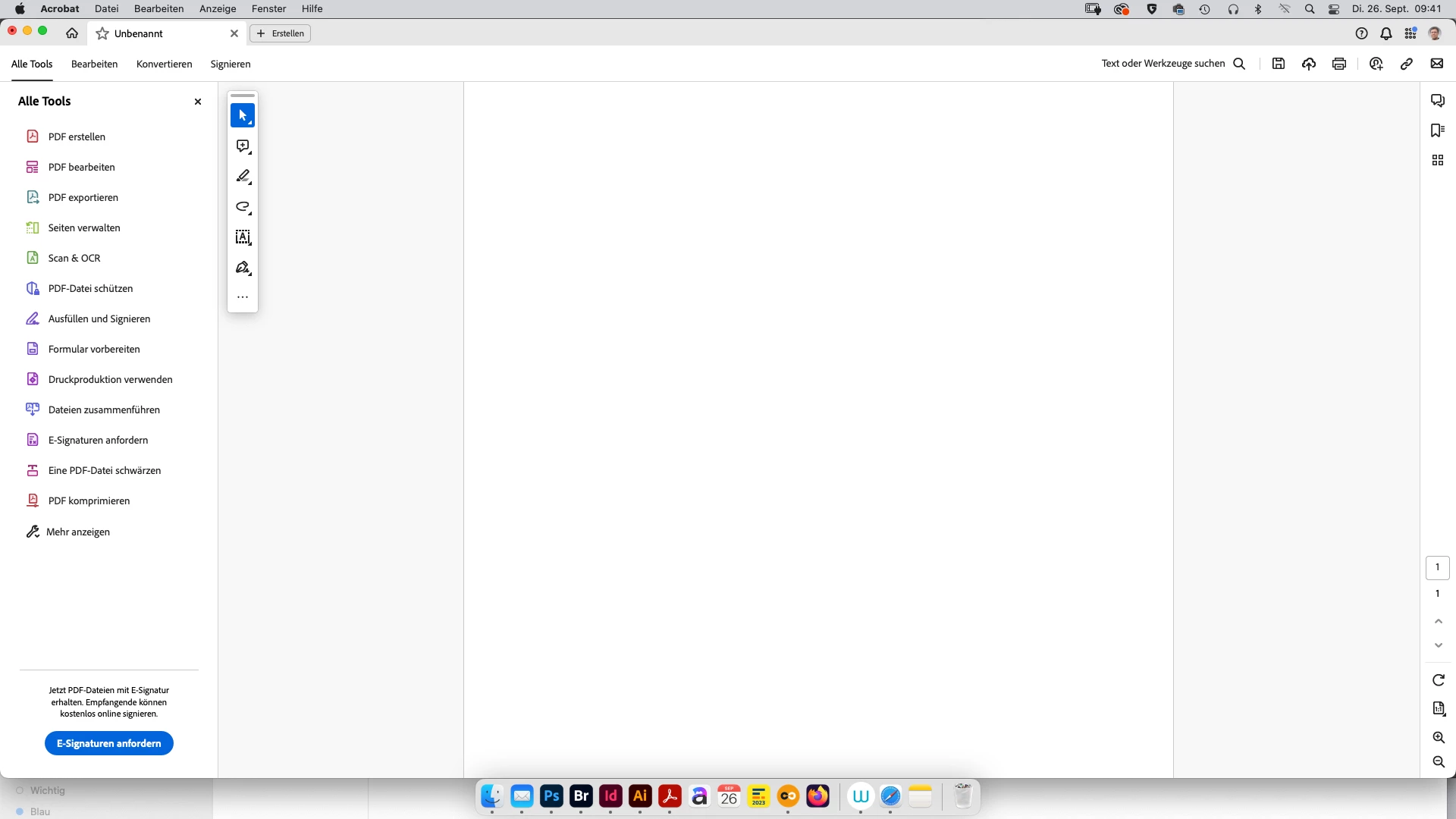Open the Anzeige menu
1456x819 pixels.
pos(218,8)
